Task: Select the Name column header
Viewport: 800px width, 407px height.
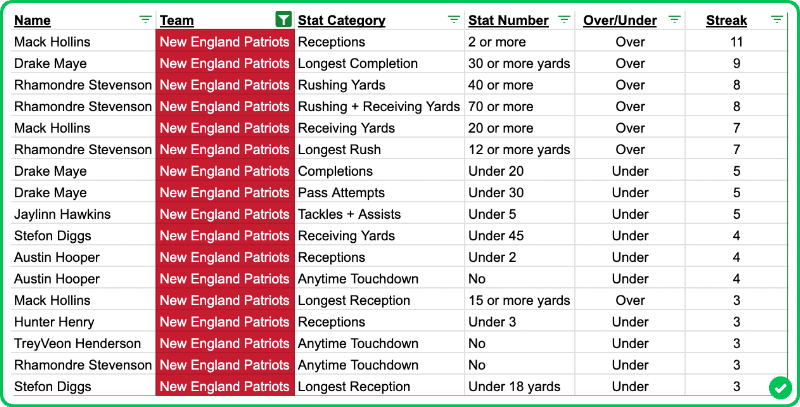Action: [33, 20]
